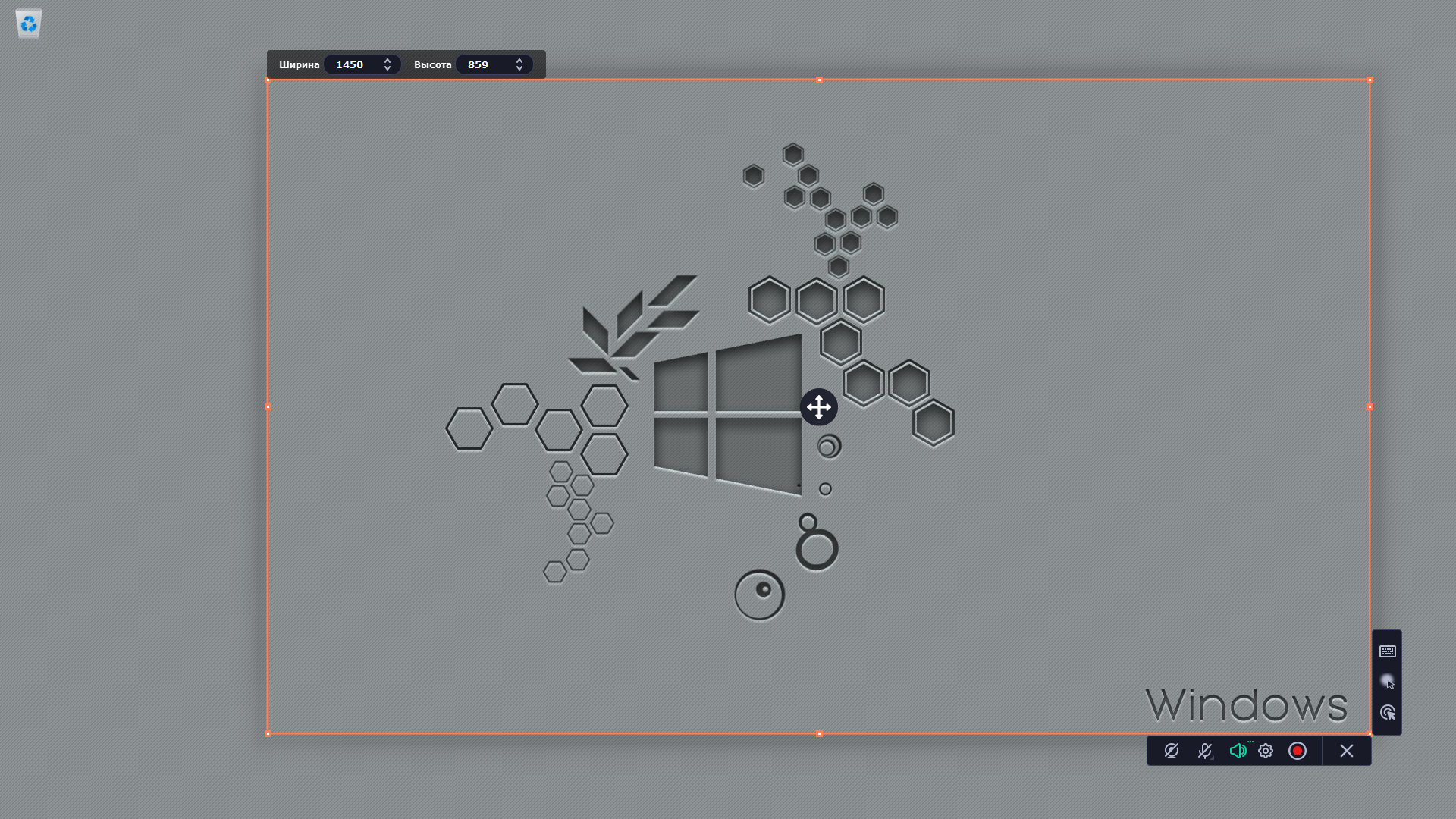
Task: Unmute the microphone recording
Action: click(1205, 751)
